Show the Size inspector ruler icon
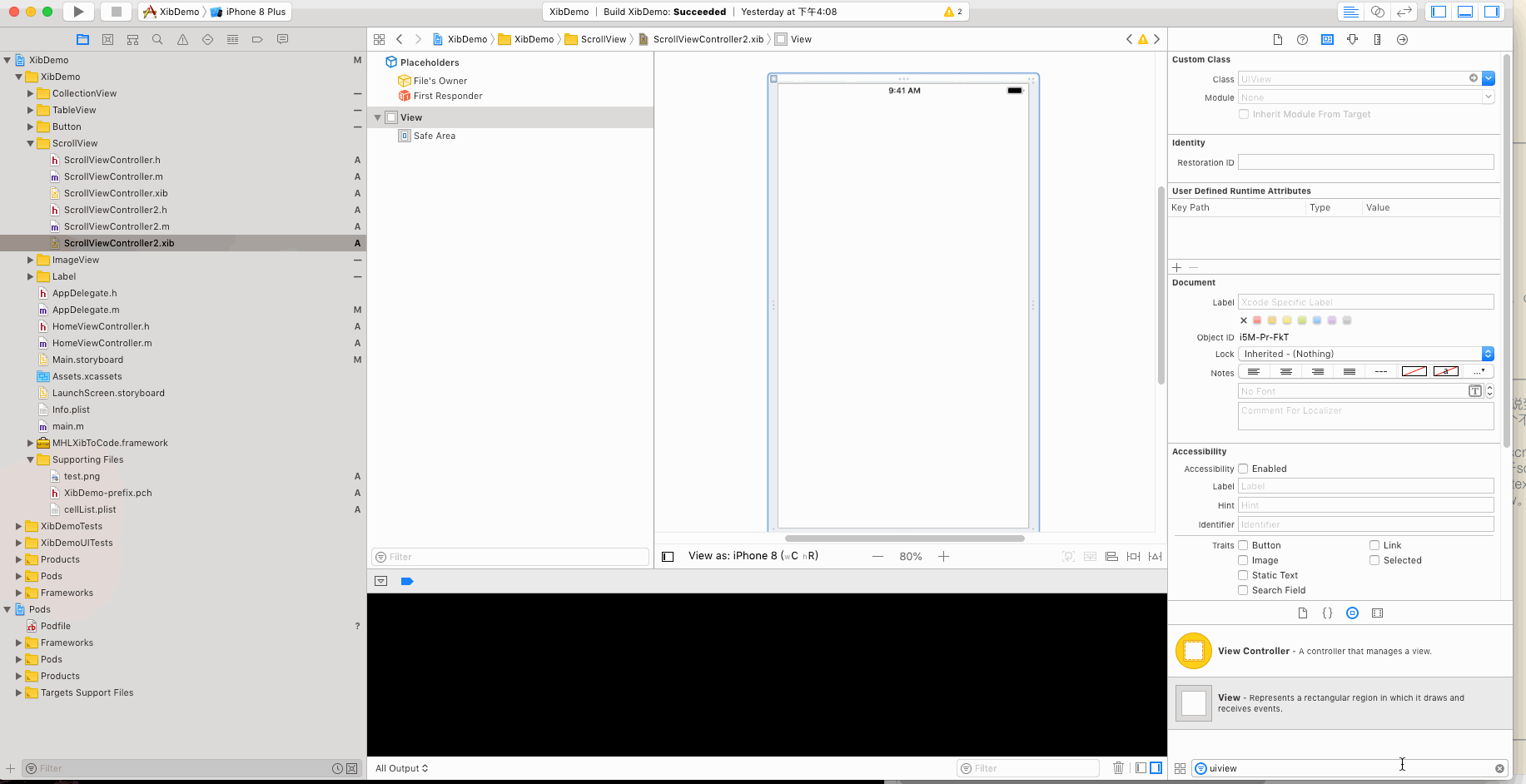 pyautogui.click(x=1377, y=39)
